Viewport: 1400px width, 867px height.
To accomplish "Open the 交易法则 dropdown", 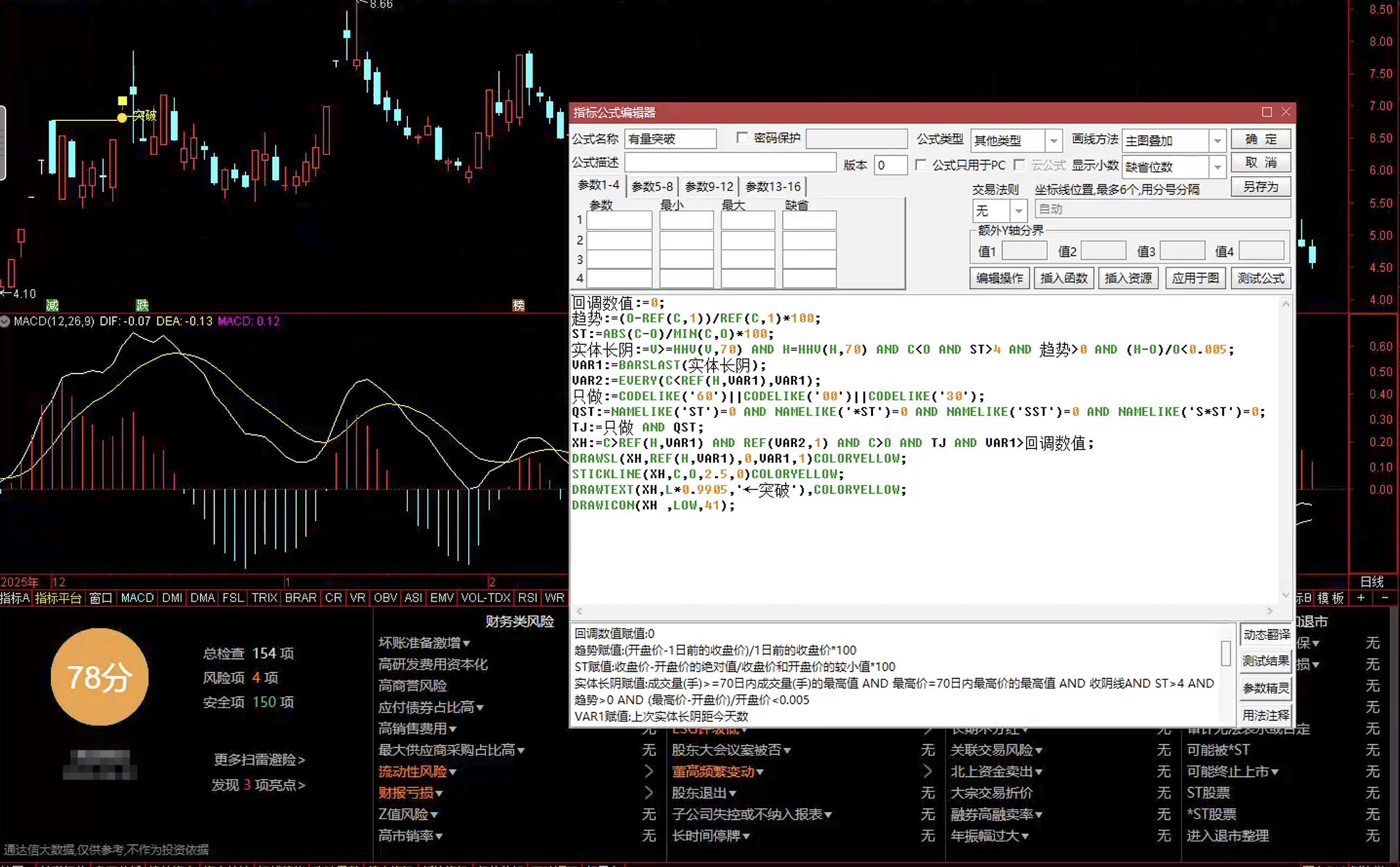I will tap(1018, 211).
